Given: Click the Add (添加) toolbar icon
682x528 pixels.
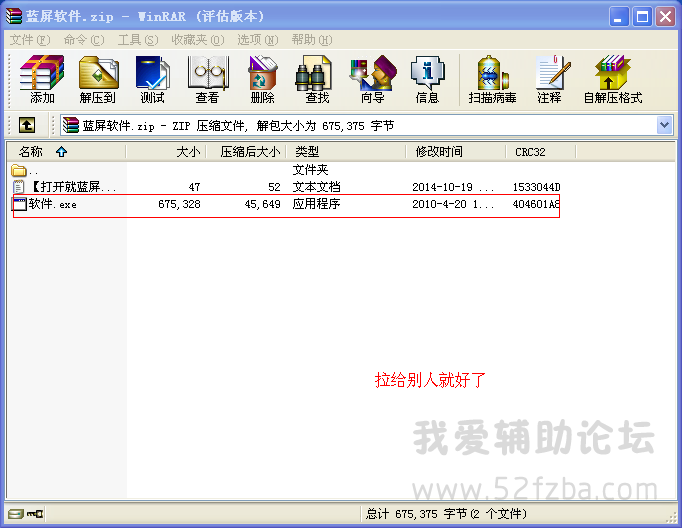Looking at the screenshot, I should [42, 79].
